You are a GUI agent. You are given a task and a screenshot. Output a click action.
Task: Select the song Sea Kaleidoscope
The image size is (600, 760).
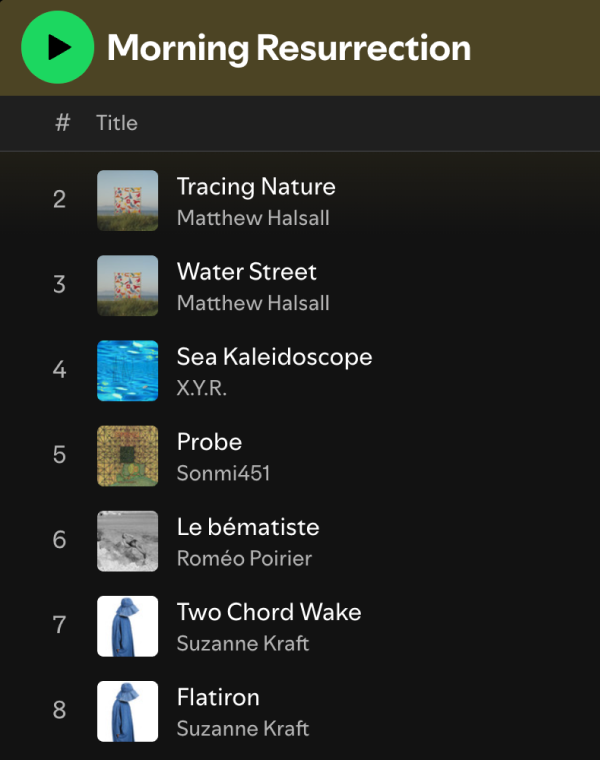(274, 357)
